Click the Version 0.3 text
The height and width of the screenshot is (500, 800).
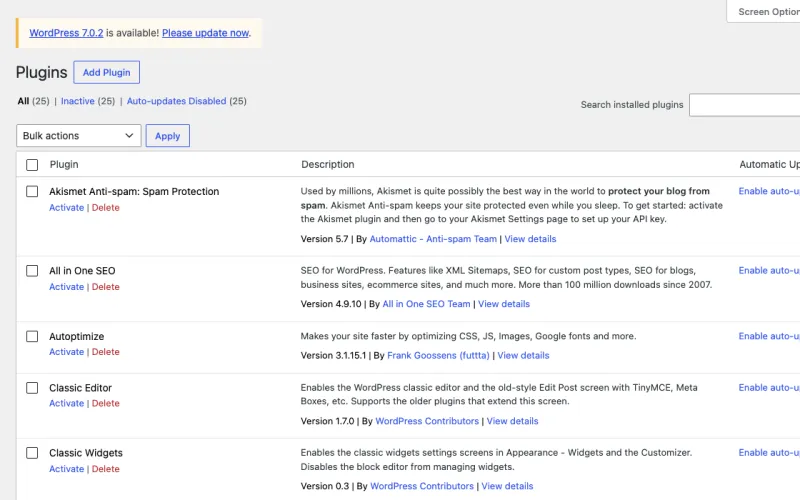point(324,486)
